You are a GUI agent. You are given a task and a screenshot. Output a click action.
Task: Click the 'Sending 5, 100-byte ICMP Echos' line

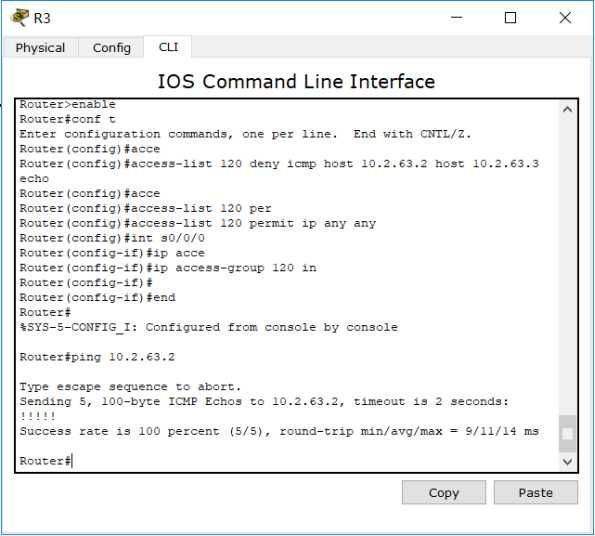tap(264, 401)
